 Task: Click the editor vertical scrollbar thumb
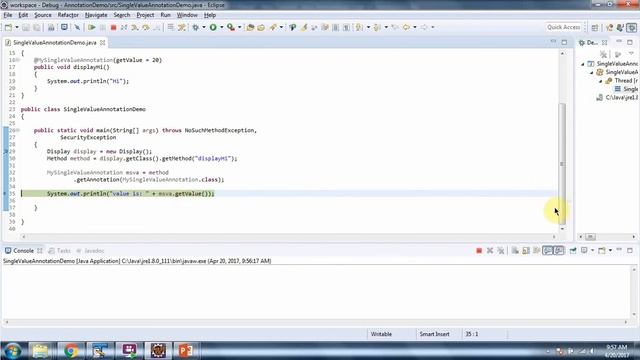(562, 163)
